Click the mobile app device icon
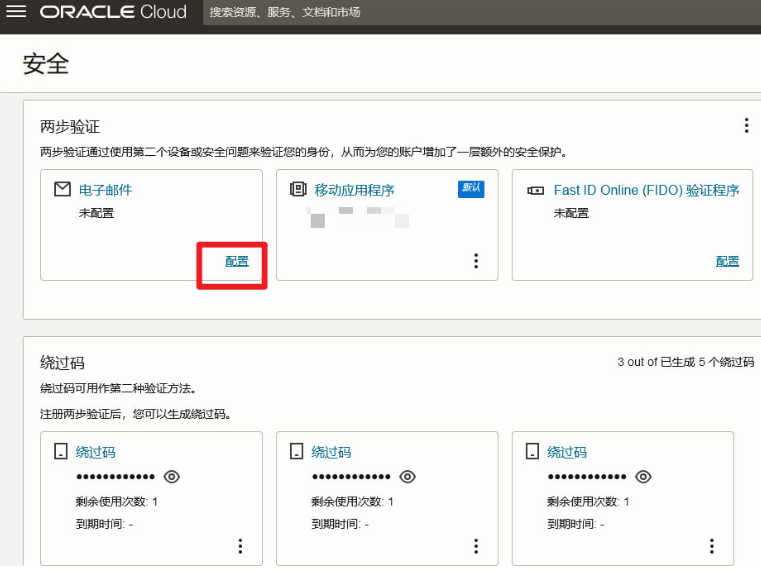761x572 pixels. coord(298,189)
